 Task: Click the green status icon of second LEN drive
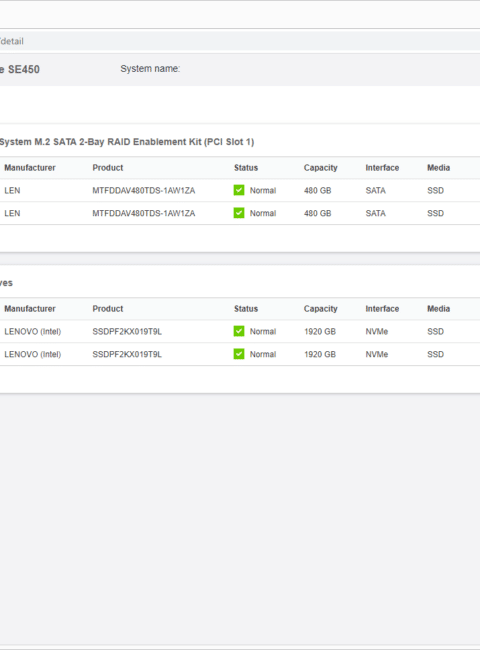pos(239,213)
